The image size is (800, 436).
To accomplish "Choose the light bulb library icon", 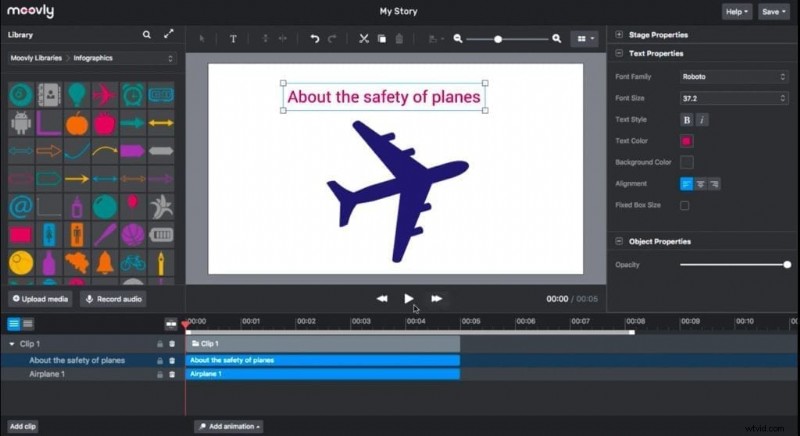I will point(77,95).
